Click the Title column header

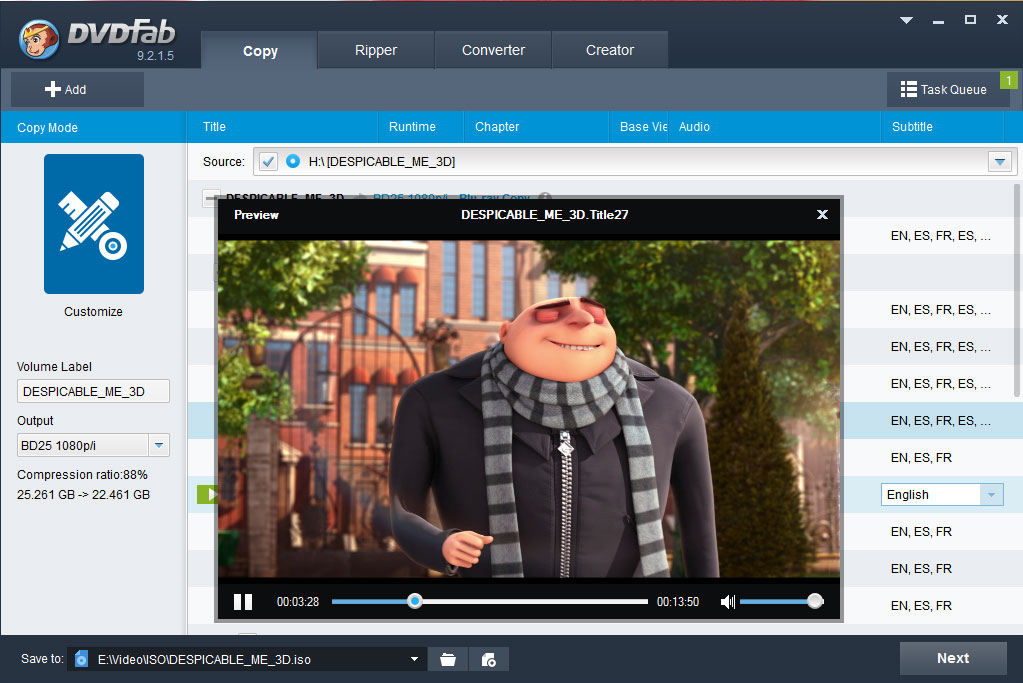point(282,127)
